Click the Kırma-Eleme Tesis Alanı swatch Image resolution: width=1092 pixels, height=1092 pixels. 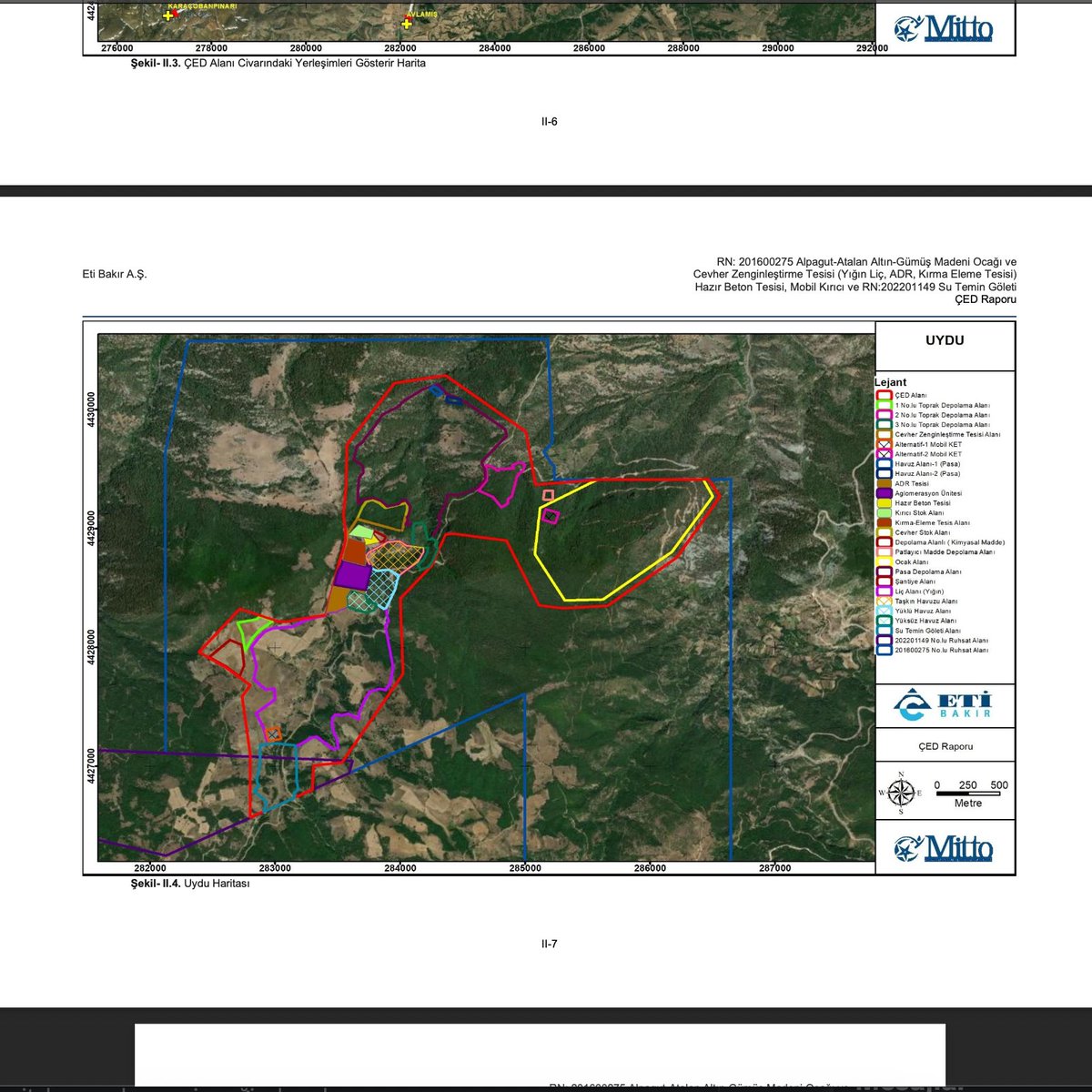(x=884, y=523)
